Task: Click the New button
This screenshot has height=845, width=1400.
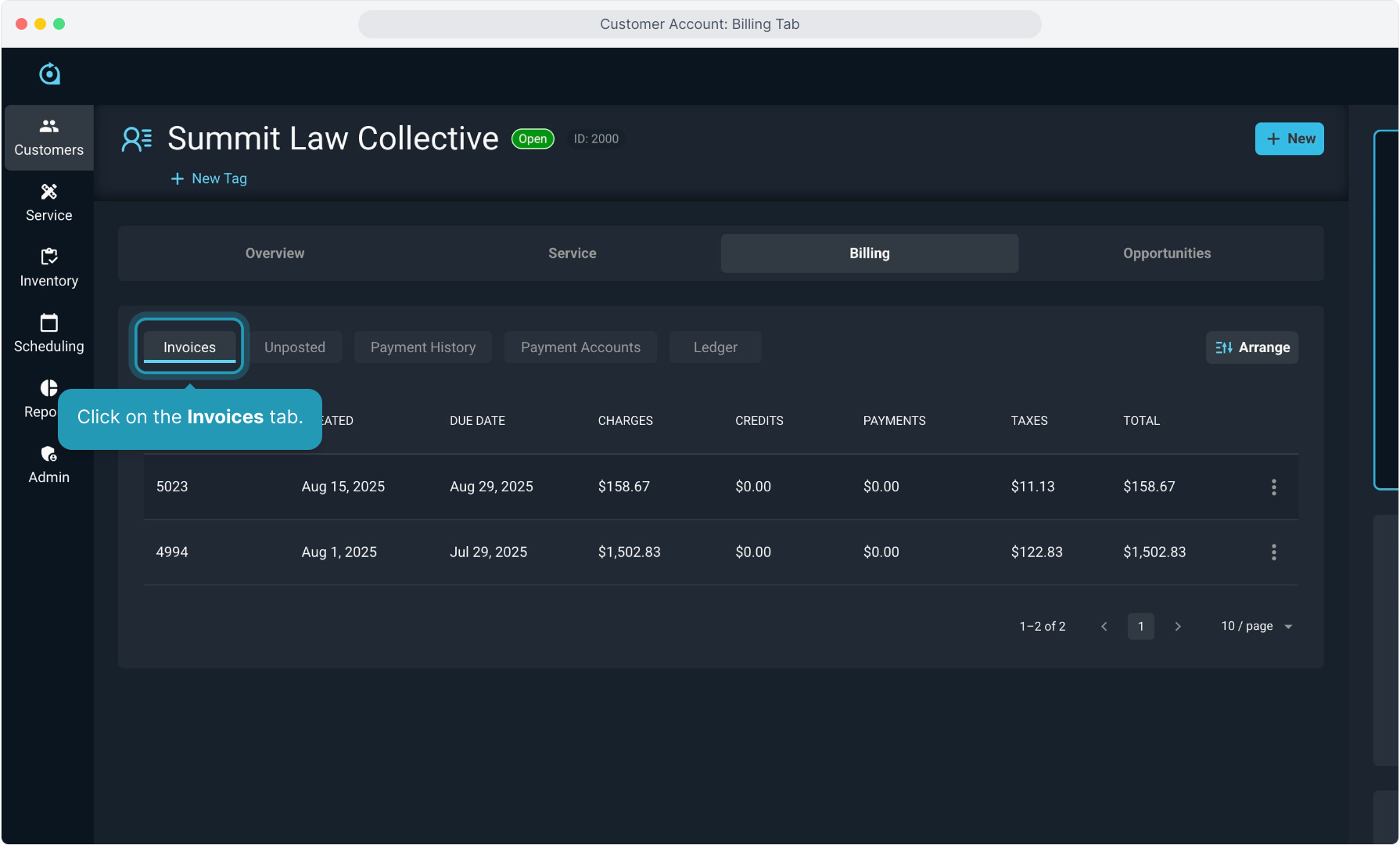Action: click(1289, 138)
